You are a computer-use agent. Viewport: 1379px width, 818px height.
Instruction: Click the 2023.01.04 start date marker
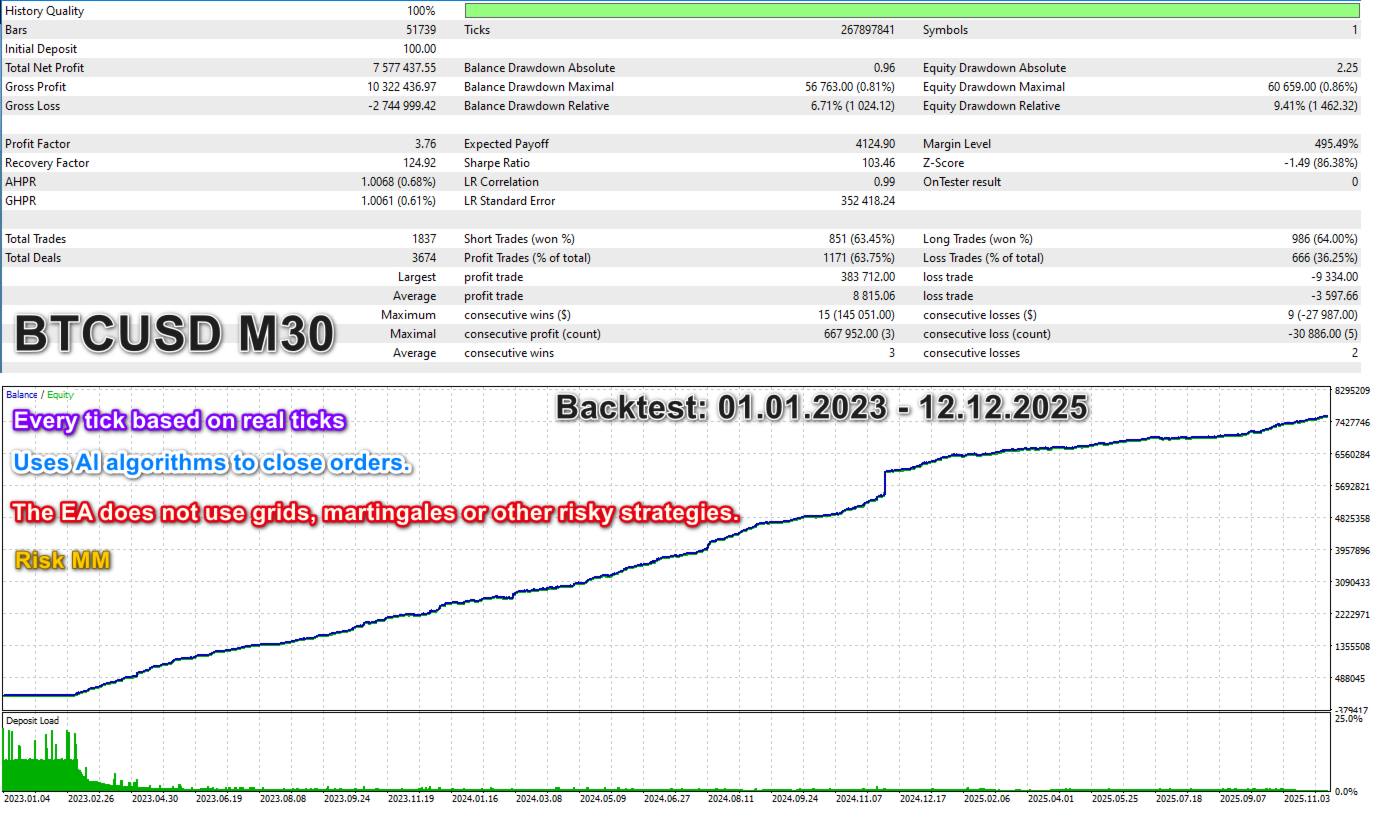(26, 799)
